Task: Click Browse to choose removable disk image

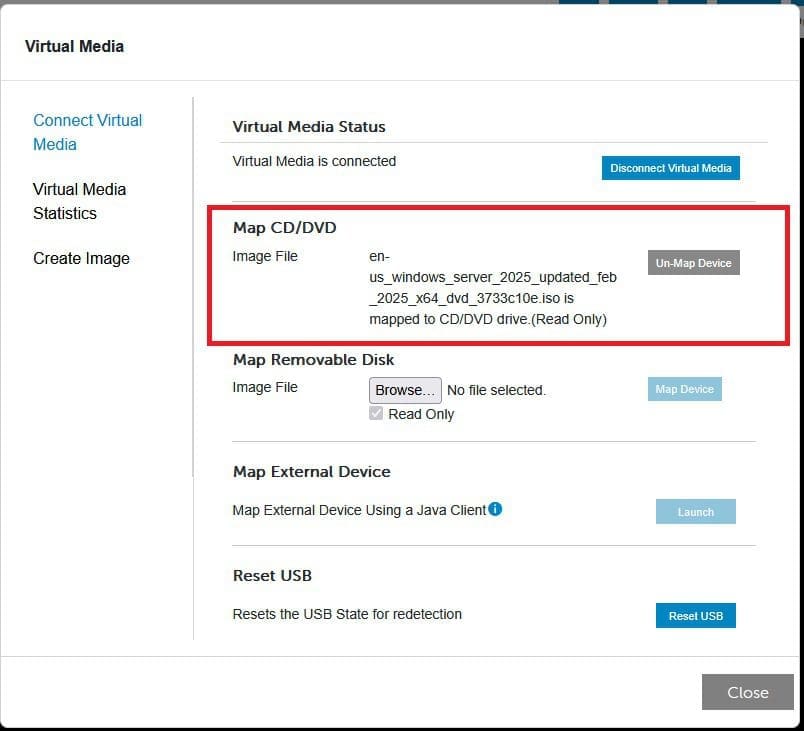Action: (405, 390)
